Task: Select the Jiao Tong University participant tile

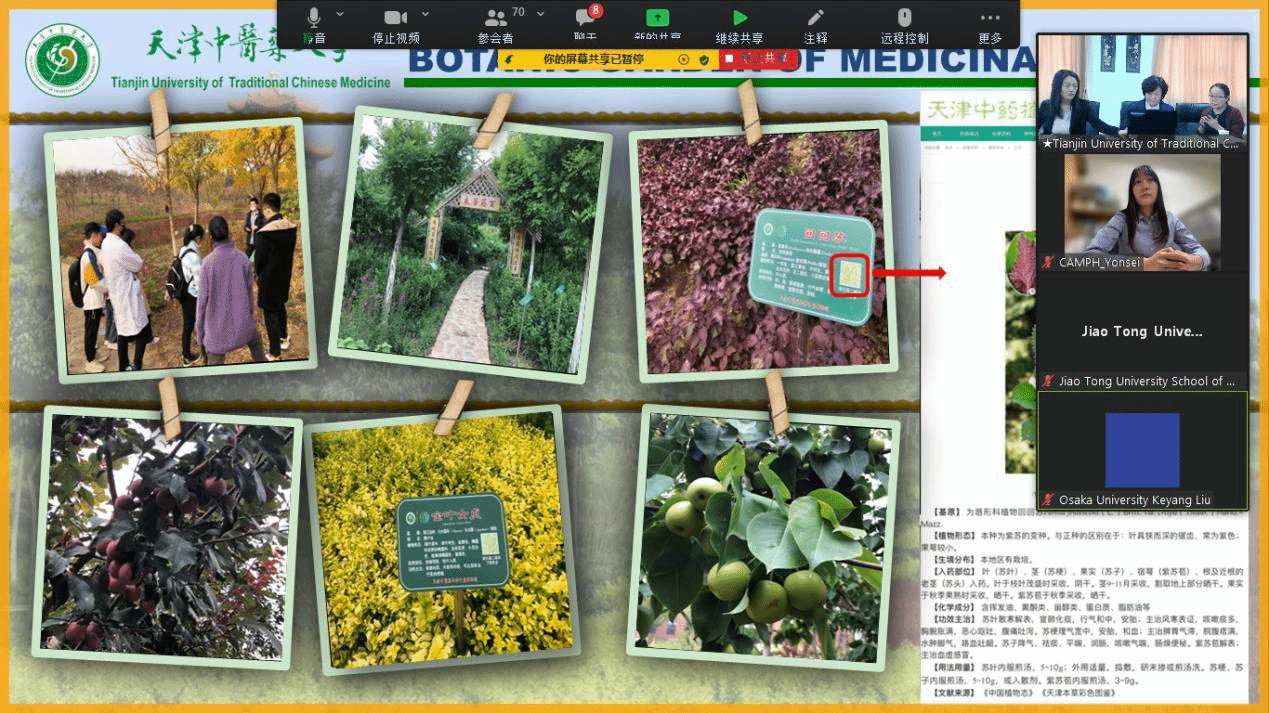Action: click(x=1142, y=331)
